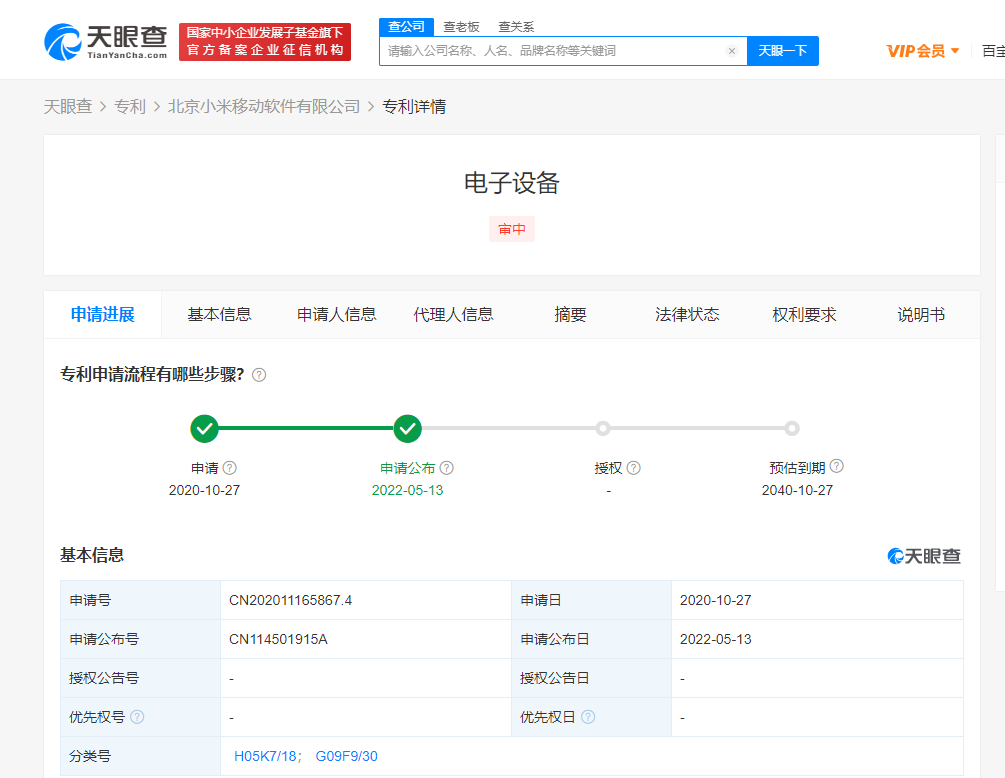Click the help icon next to 预估到期
Screen dimensions: 1005x778
point(836,466)
